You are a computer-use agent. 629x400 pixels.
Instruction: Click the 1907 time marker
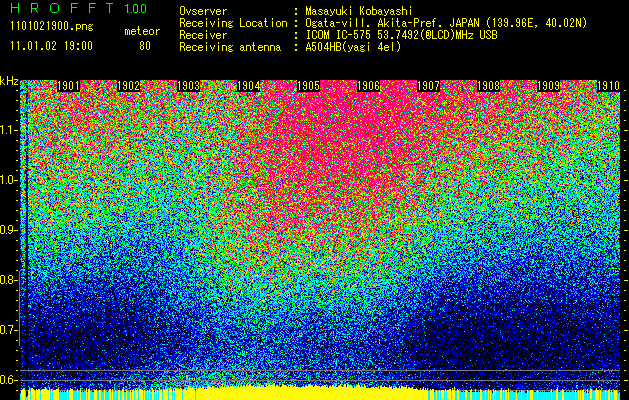click(x=428, y=86)
